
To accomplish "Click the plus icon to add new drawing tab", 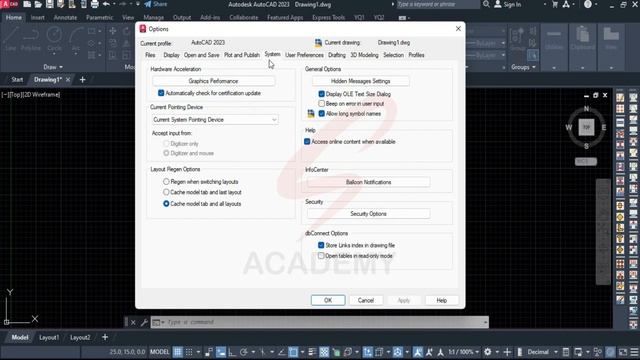I will coord(82,80).
